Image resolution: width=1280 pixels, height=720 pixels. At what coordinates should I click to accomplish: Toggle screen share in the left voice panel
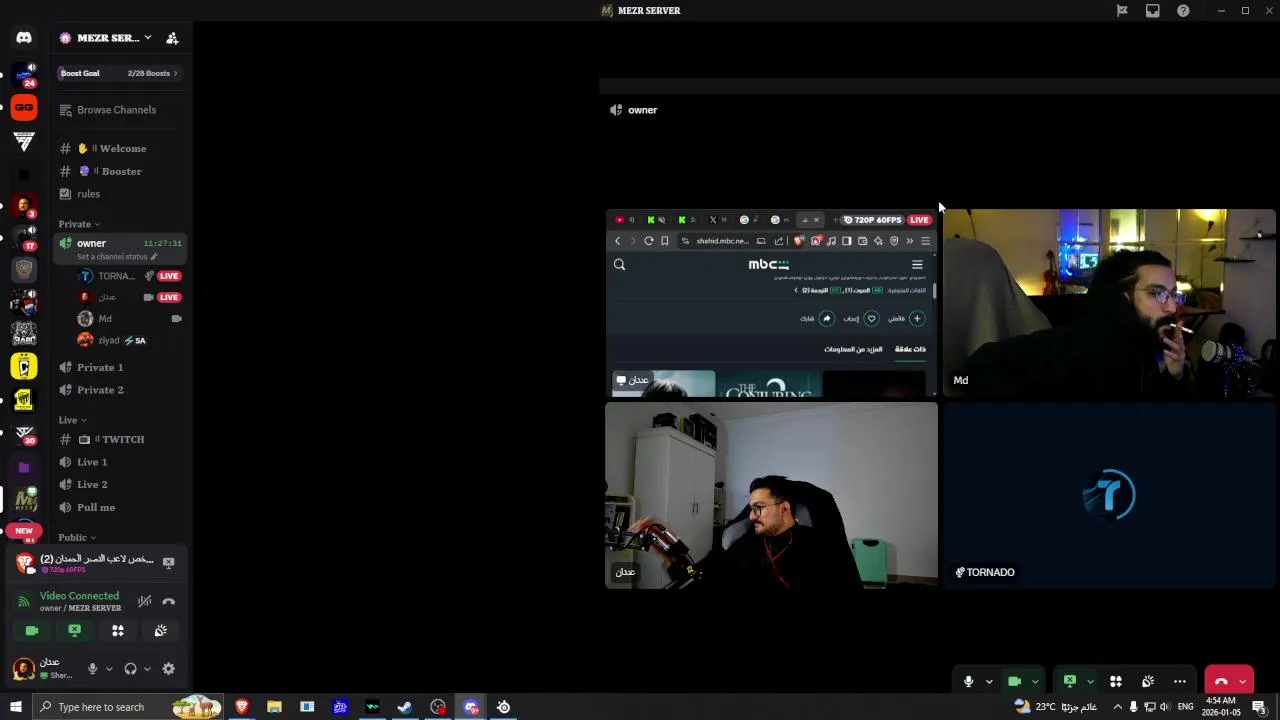tap(75, 630)
